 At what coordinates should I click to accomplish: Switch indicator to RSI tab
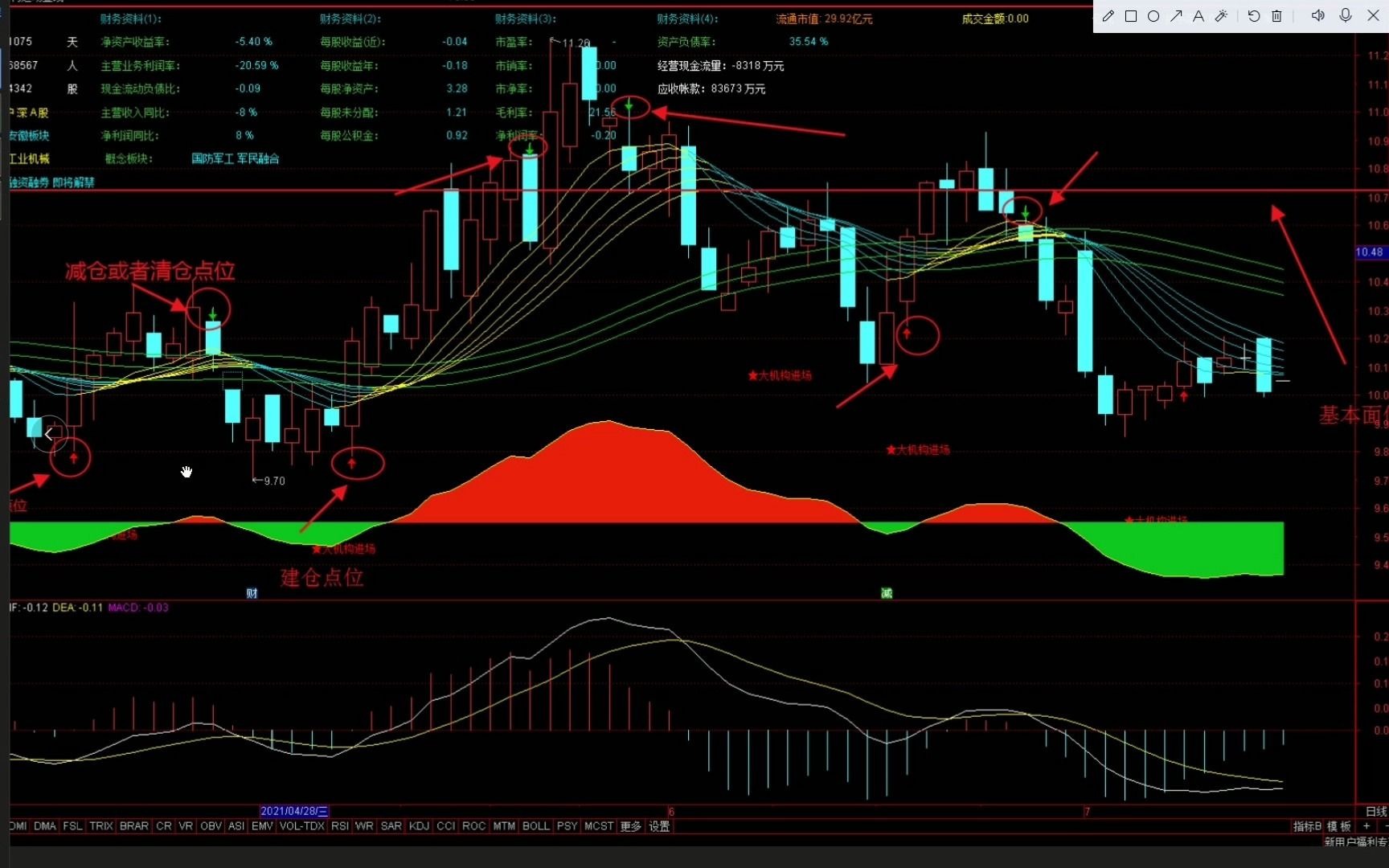point(340,825)
